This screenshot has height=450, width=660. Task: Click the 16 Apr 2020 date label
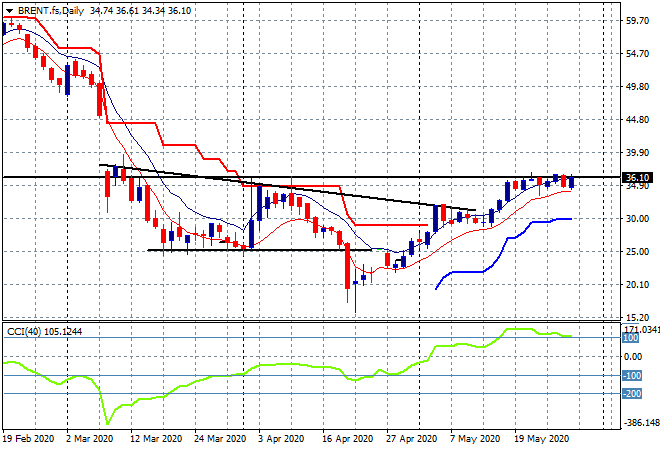pyautogui.click(x=347, y=439)
